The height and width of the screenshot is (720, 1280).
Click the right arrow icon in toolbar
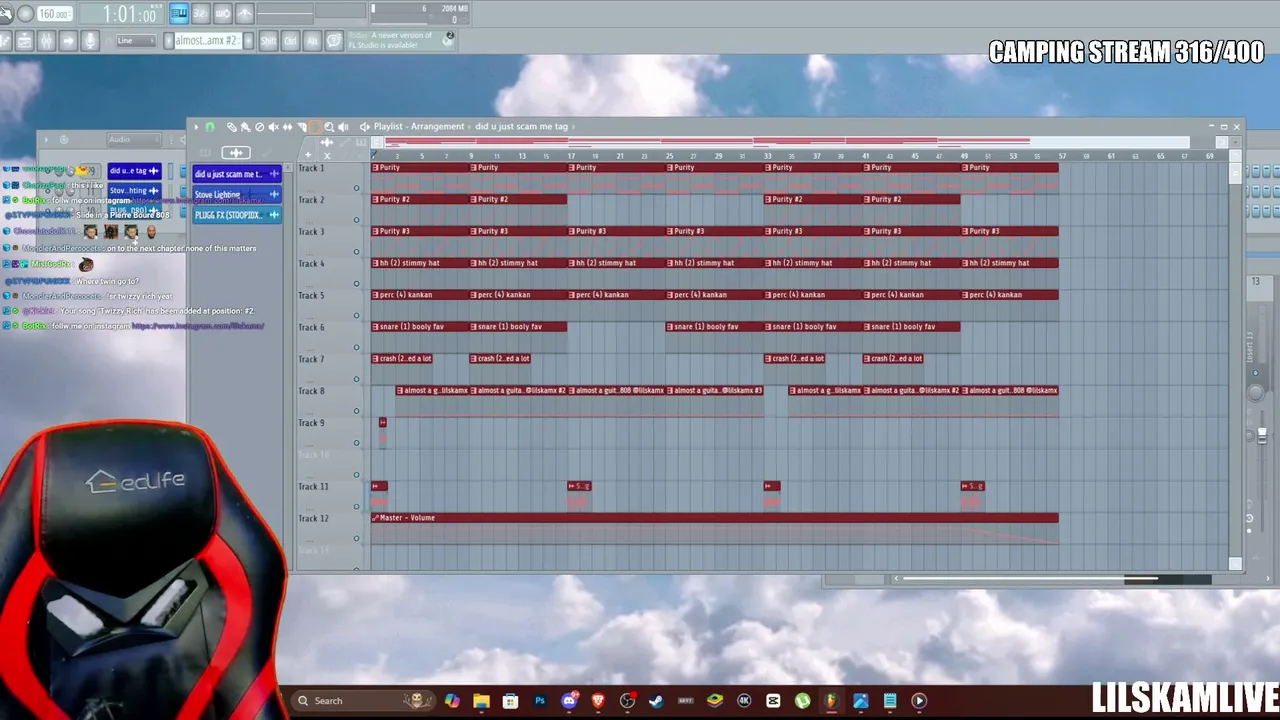(68, 41)
